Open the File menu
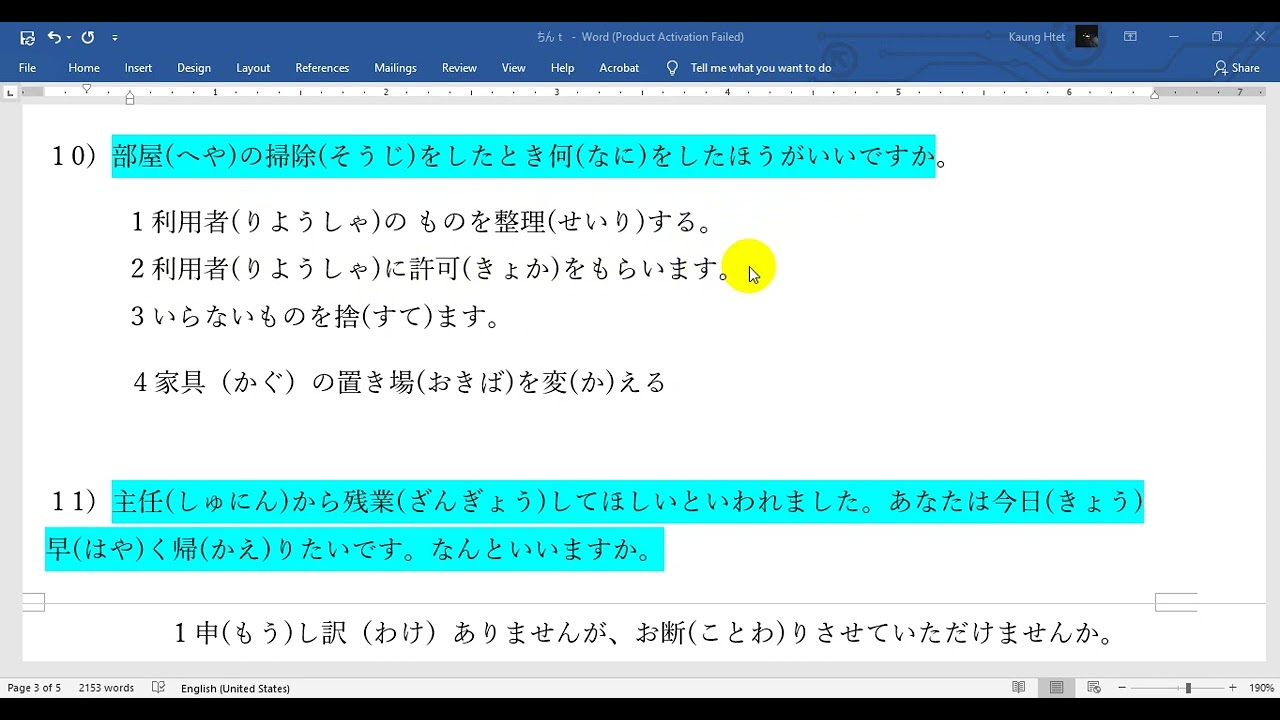This screenshot has height=720, width=1280. pos(27,68)
